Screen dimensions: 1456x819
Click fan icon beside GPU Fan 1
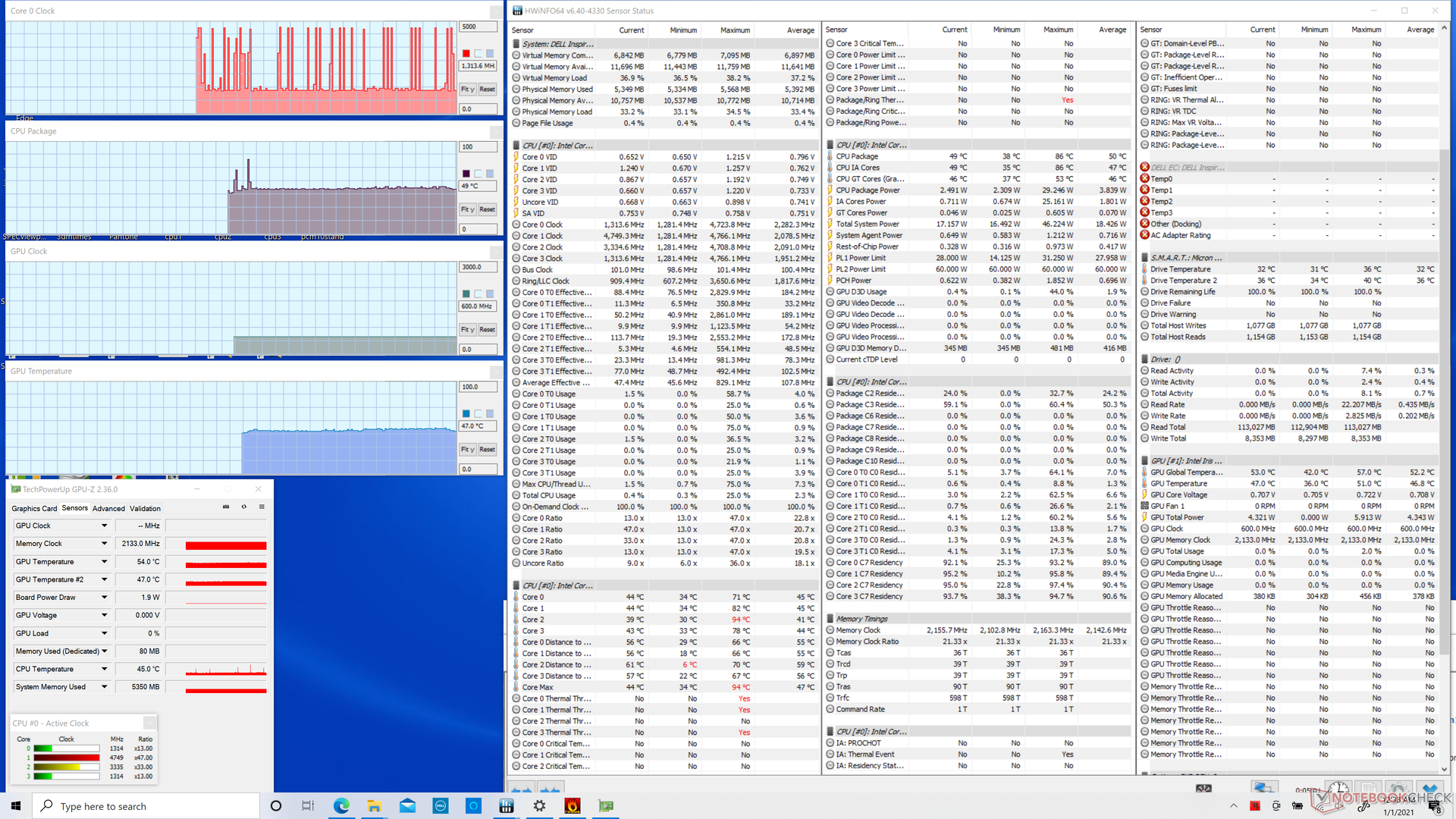[x=1144, y=506]
